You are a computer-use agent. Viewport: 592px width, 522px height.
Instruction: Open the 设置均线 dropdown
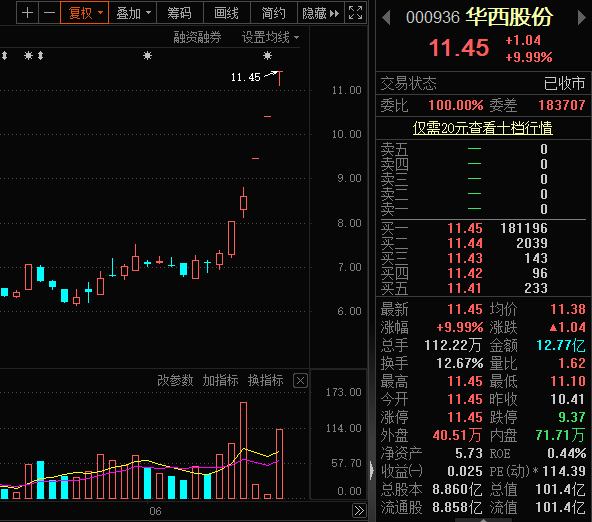coord(270,37)
